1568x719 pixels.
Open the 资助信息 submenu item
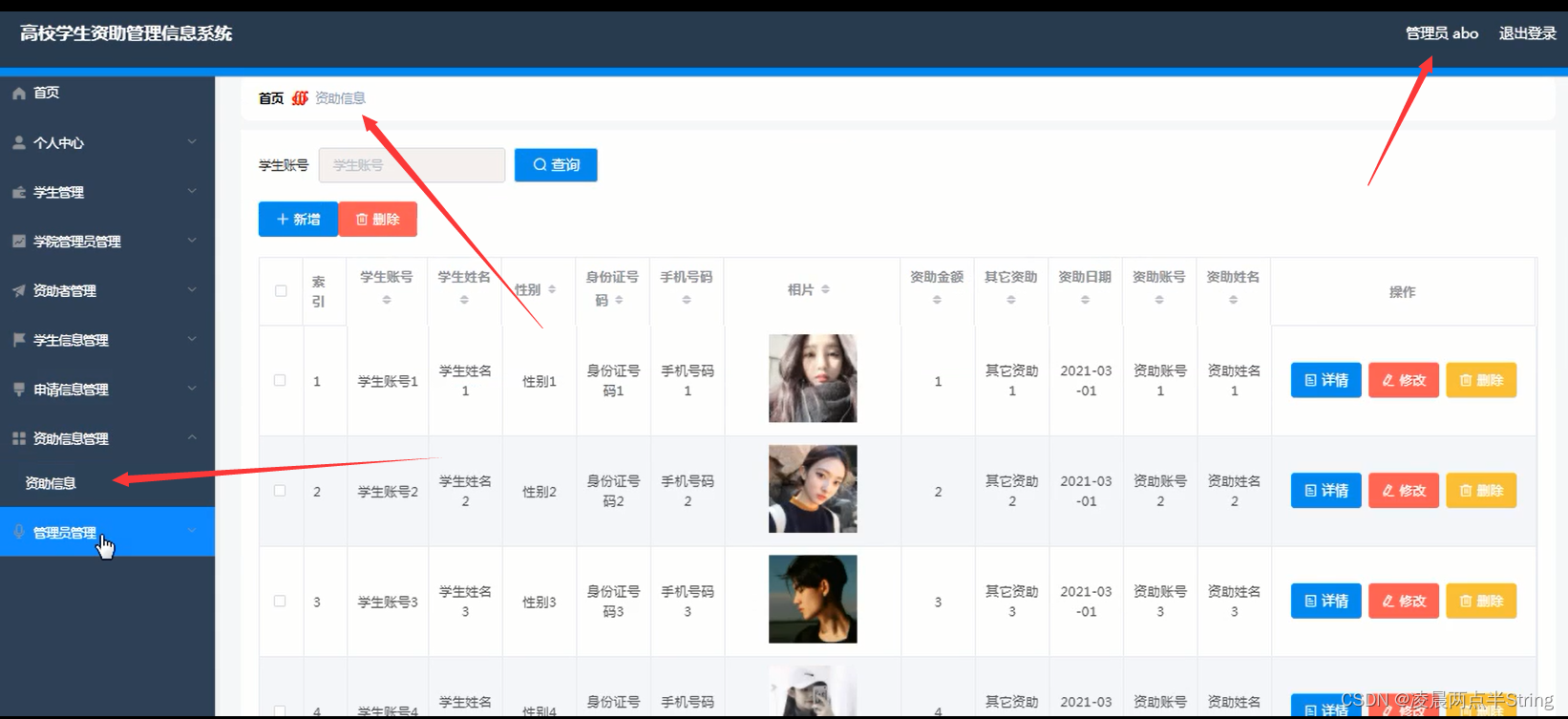point(107,483)
